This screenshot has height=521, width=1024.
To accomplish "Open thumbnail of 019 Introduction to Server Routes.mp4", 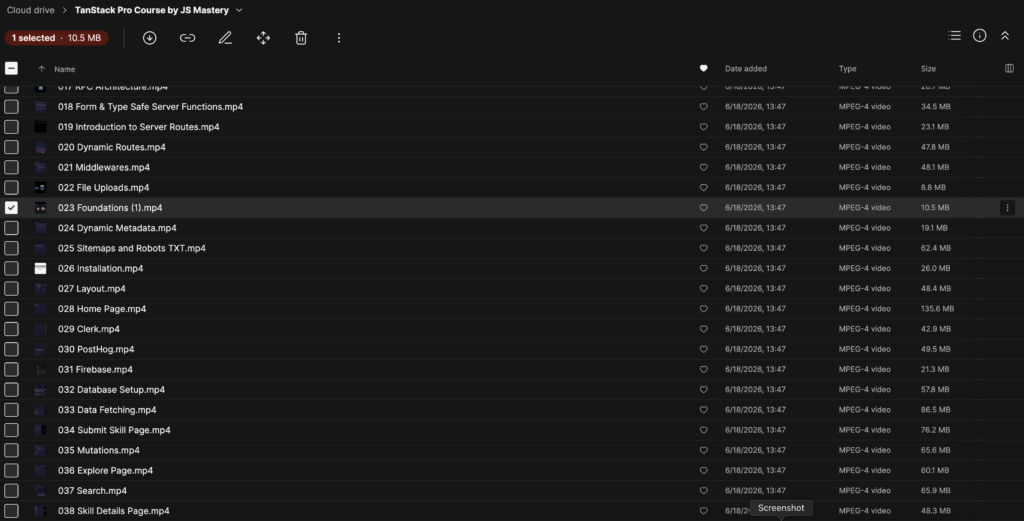I will (40, 127).
